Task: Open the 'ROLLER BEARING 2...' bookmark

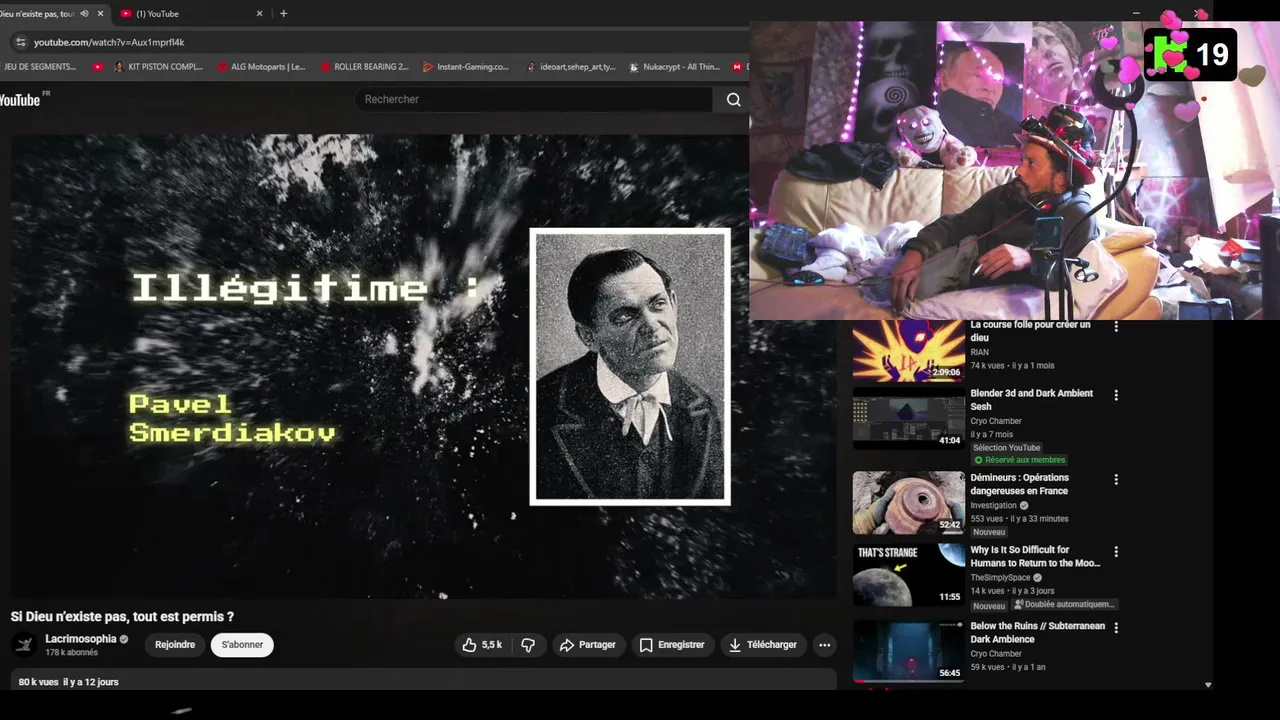Action: click(364, 67)
